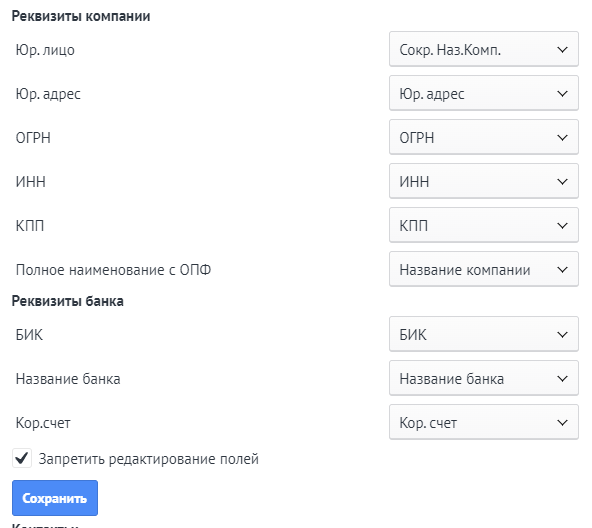Click the chevron in Название компании select

563,270
